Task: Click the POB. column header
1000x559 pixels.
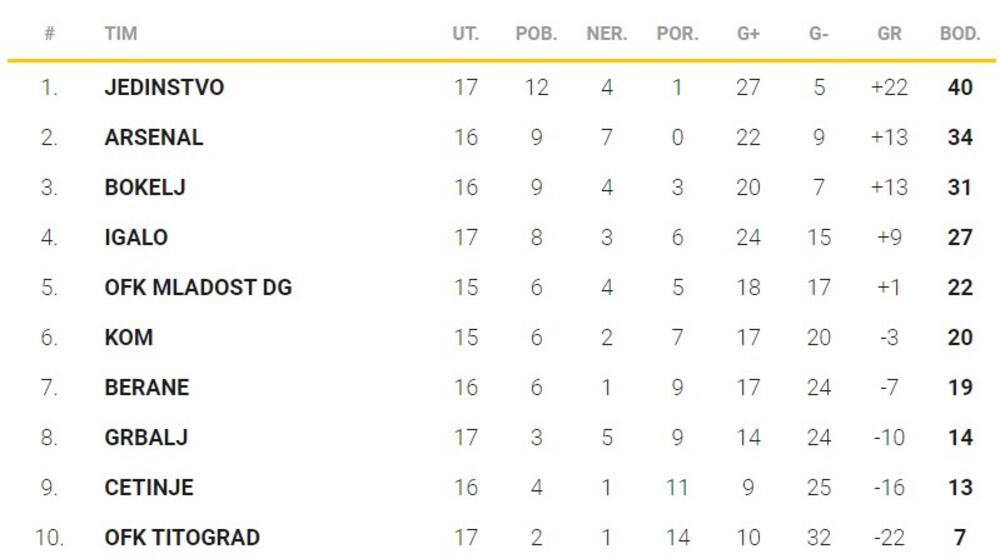Action: coord(536,34)
